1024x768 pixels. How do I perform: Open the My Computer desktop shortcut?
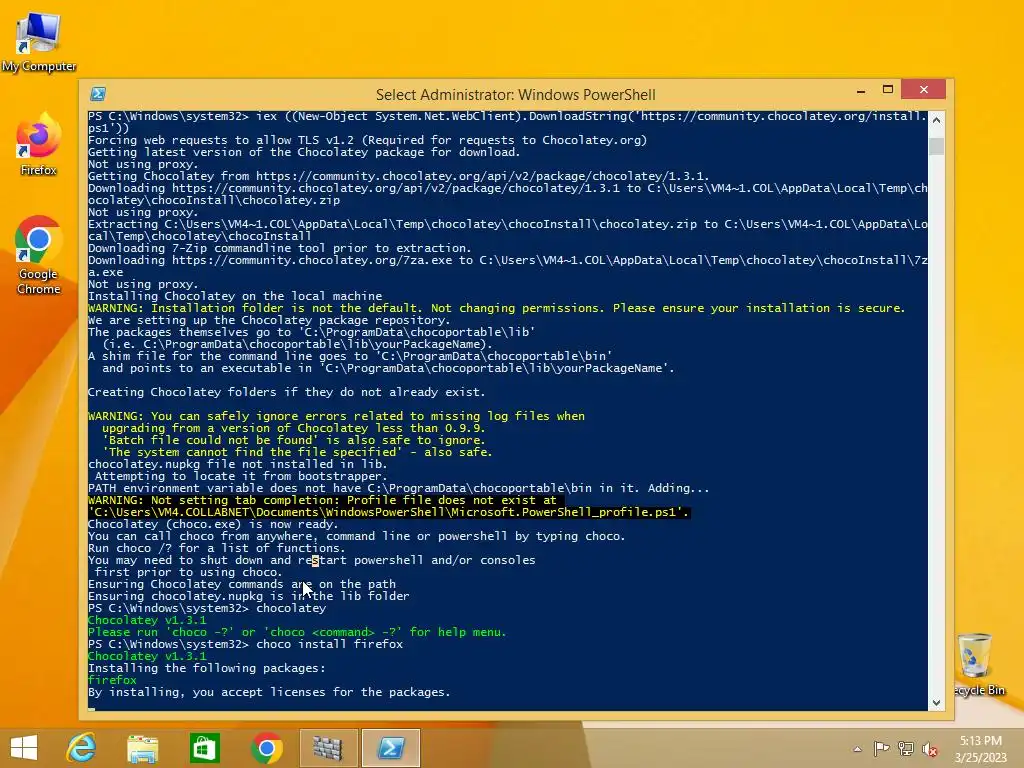[x=39, y=40]
